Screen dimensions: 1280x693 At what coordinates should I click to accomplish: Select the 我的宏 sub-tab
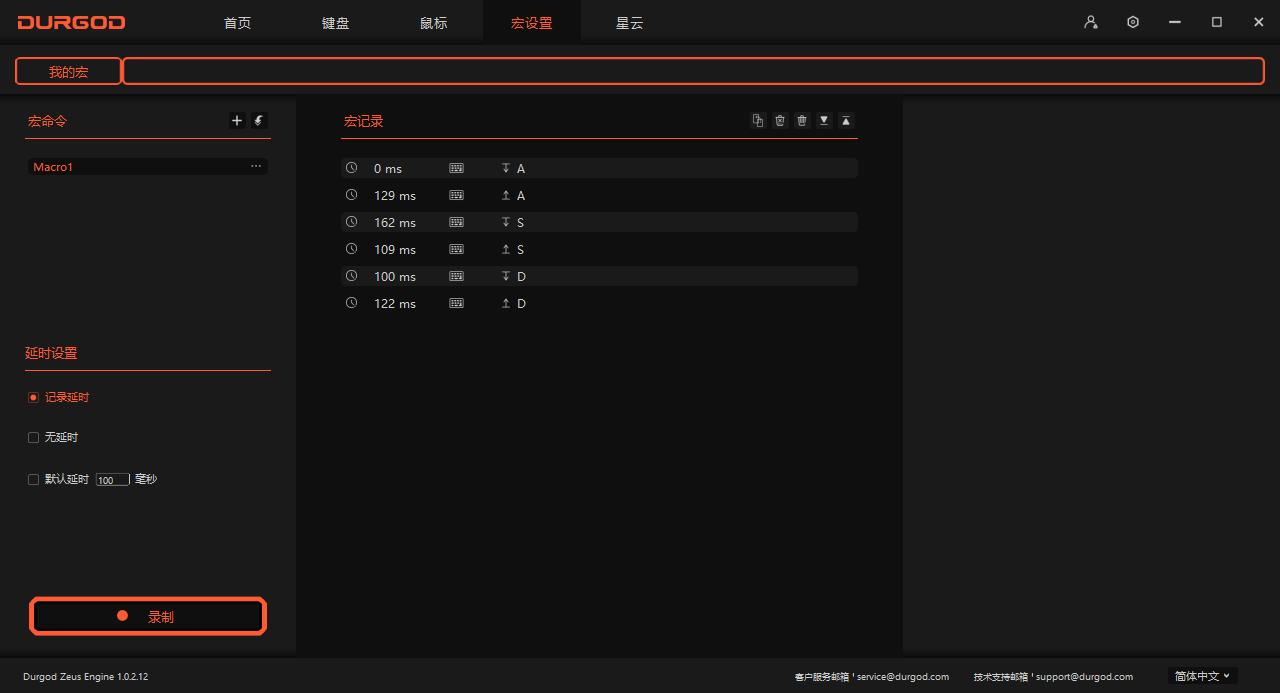69,71
